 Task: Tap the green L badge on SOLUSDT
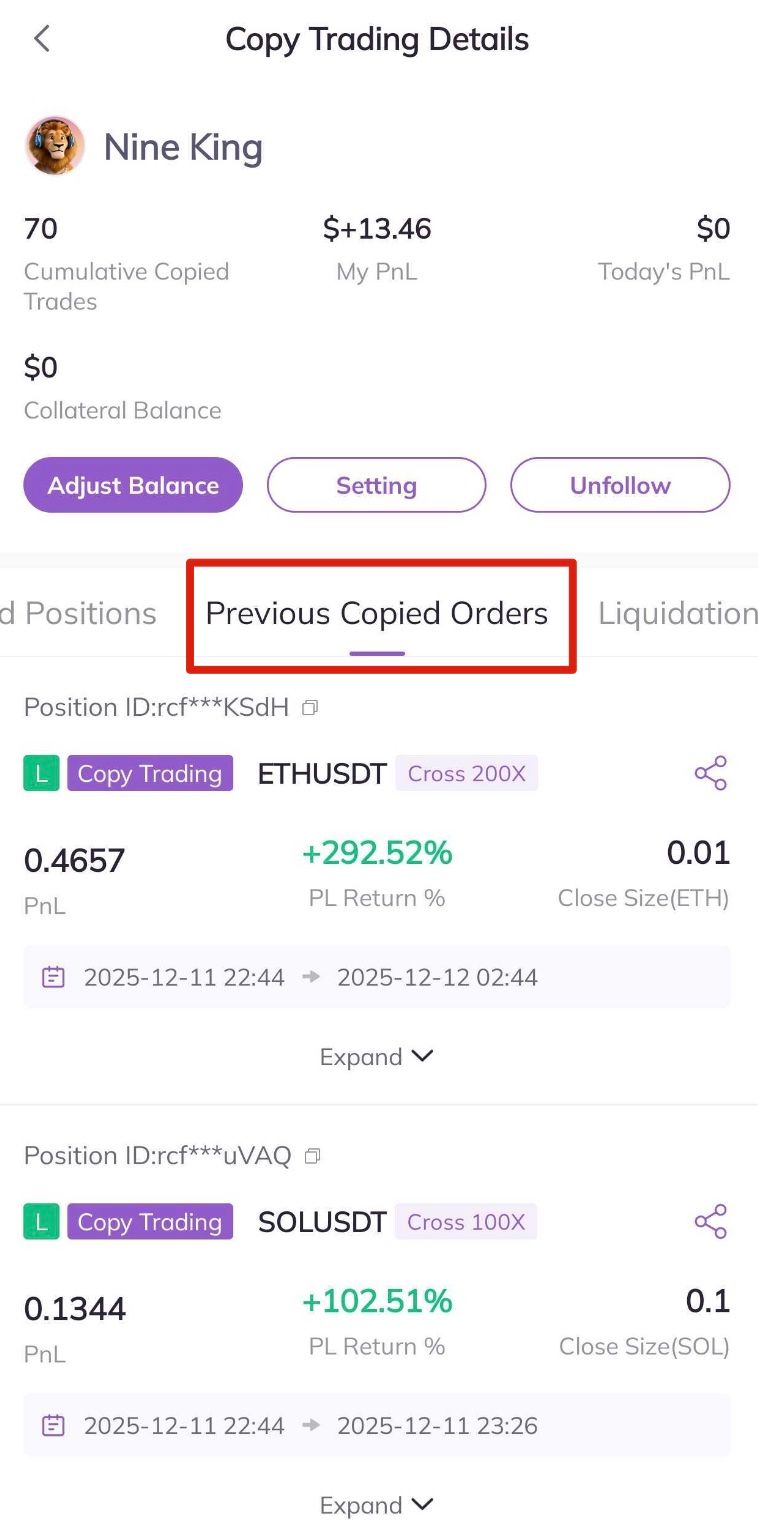pos(41,1221)
